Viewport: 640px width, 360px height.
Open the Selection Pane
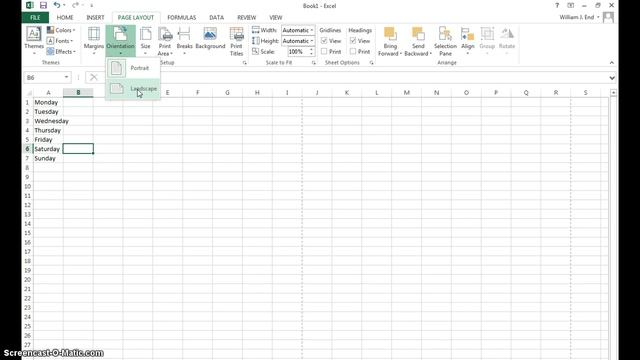(x=445, y=41)
